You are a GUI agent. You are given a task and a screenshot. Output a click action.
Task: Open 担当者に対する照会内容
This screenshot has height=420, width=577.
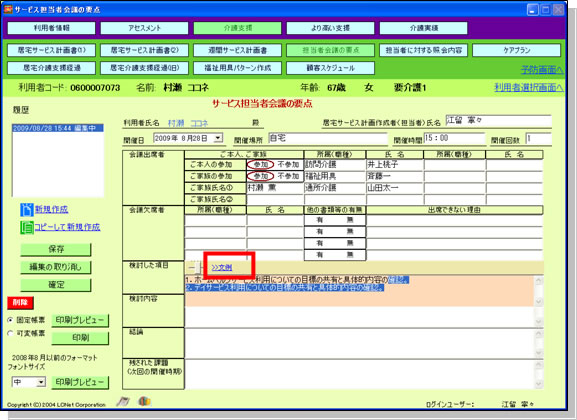tap(424, 50)
